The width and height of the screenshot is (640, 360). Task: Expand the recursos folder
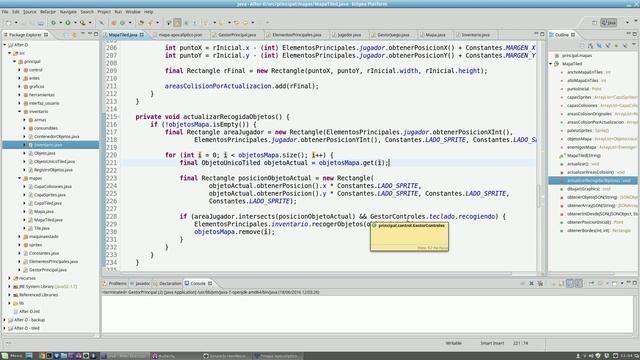point(10,278)
